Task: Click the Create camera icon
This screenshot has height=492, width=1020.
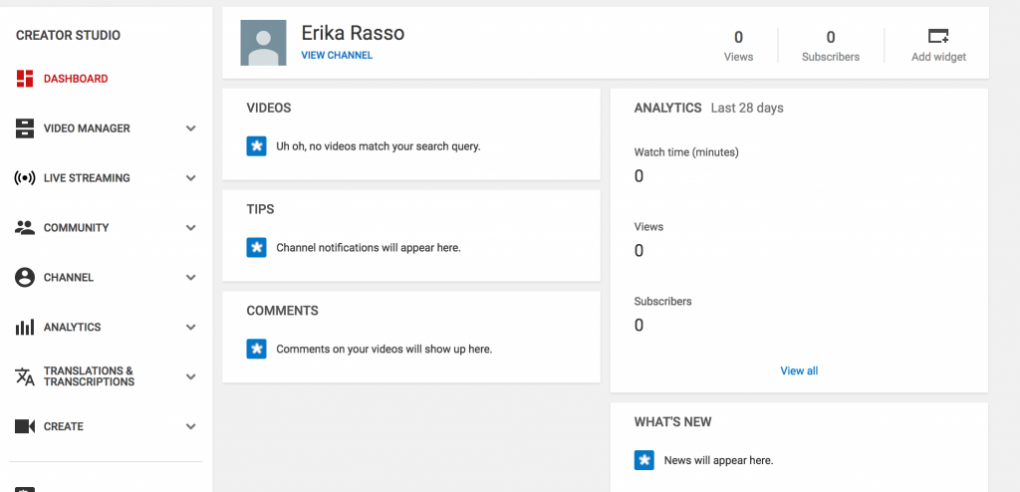Action: (x=25, y=427)
